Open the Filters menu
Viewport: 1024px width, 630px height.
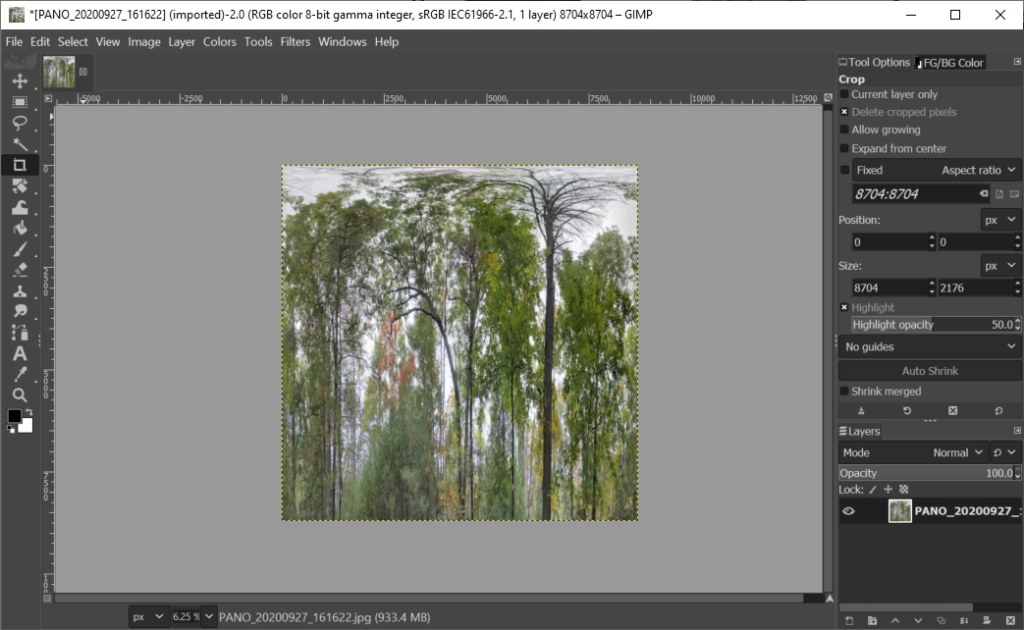click(x=295, y=42)
